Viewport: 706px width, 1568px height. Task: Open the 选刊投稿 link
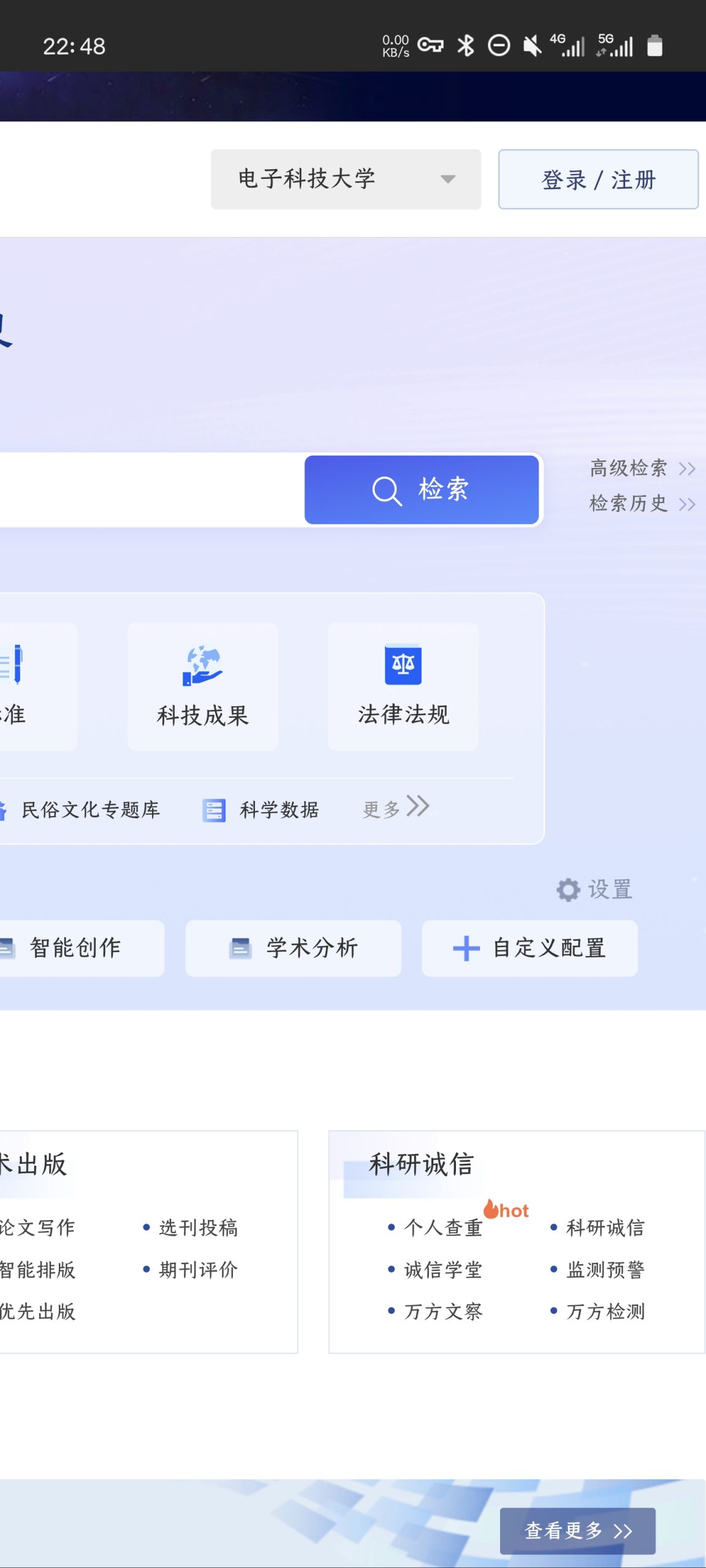(198, 1227)
